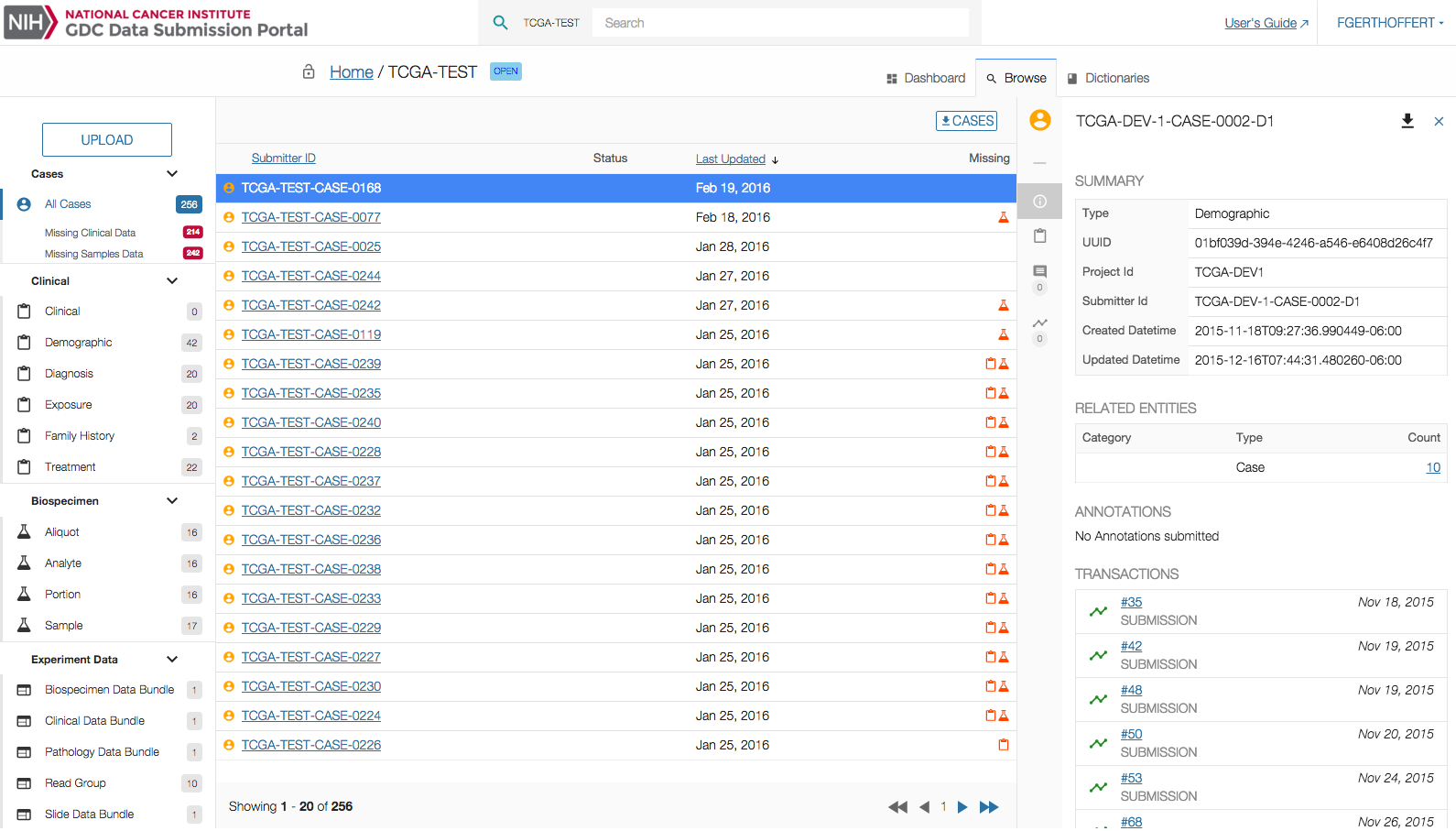Click the search magnifier icon
The width and height of the screenshot is (1456, 831).
pyautogui.click(x=500, y=23)
